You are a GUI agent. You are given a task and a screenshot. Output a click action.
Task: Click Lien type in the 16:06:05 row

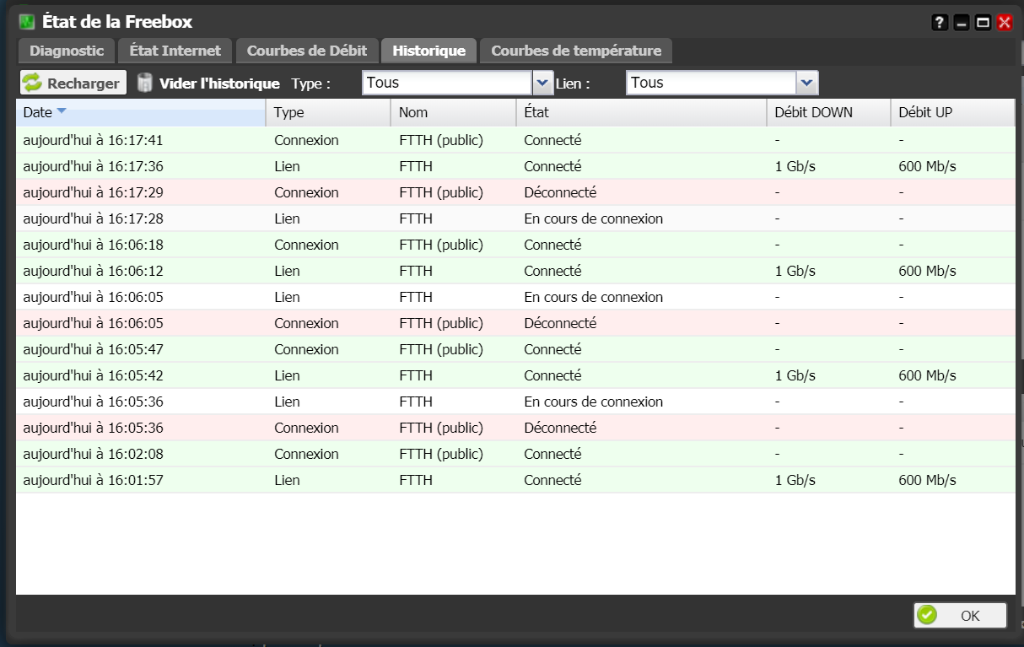tap(287, 297)
